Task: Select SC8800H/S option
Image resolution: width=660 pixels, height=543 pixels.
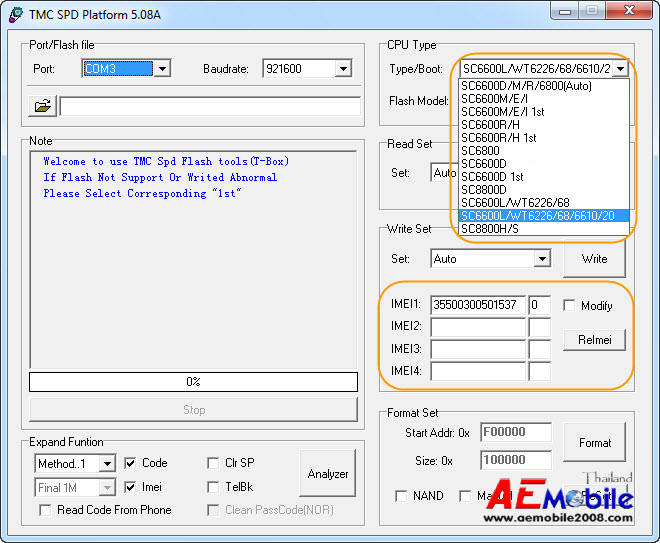Action: (x=544, y=229)
